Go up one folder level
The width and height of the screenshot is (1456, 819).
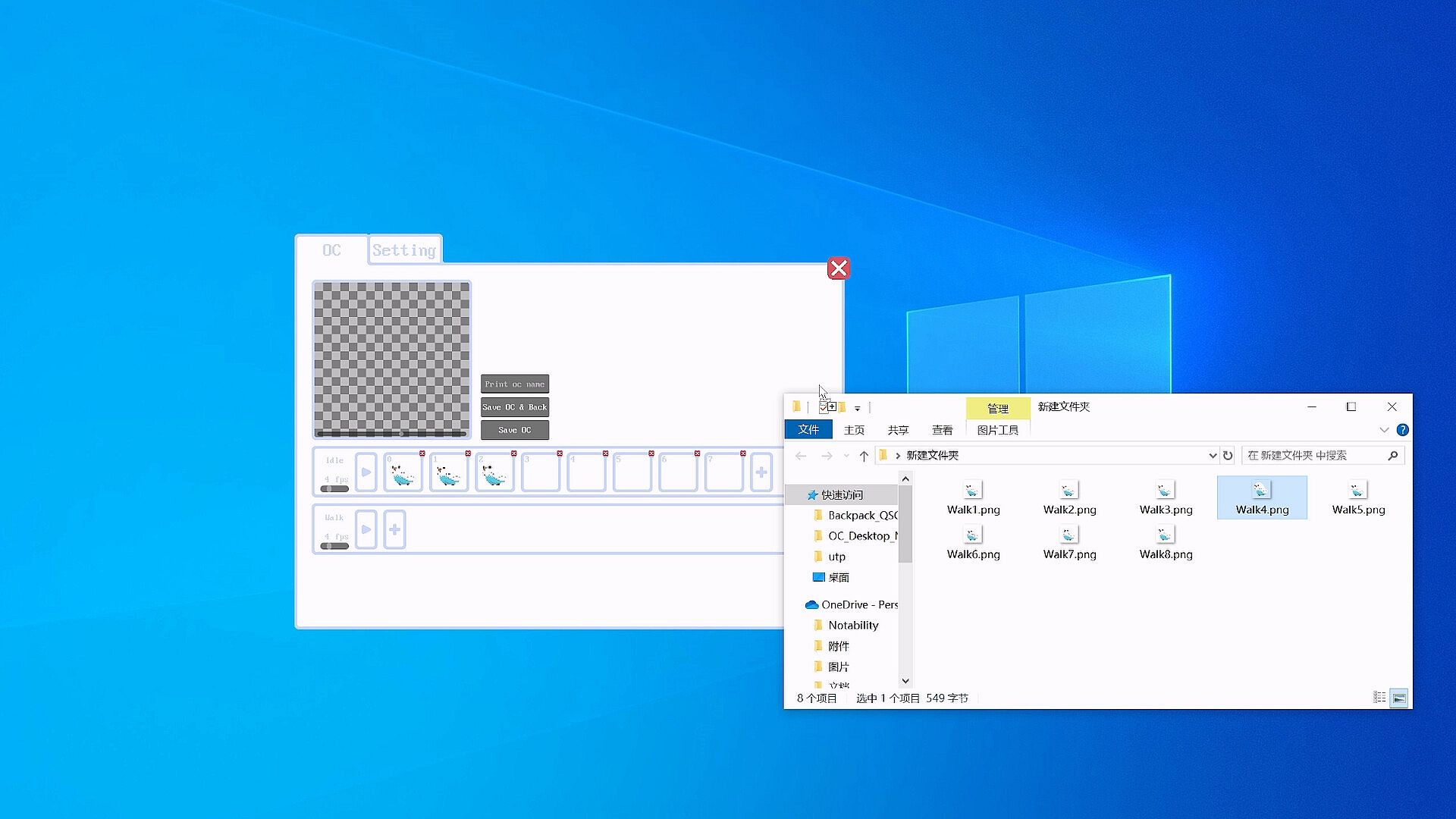pyautogui.click(x=864, y=456)
